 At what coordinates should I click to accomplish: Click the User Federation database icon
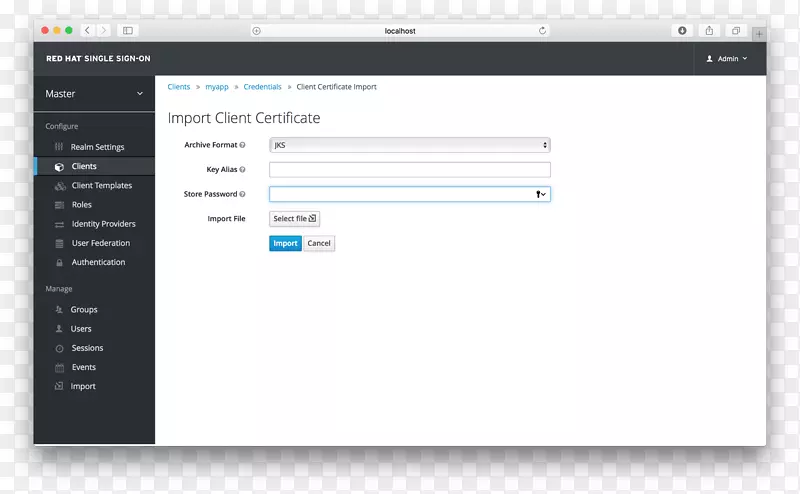click(x=59, y=243)
